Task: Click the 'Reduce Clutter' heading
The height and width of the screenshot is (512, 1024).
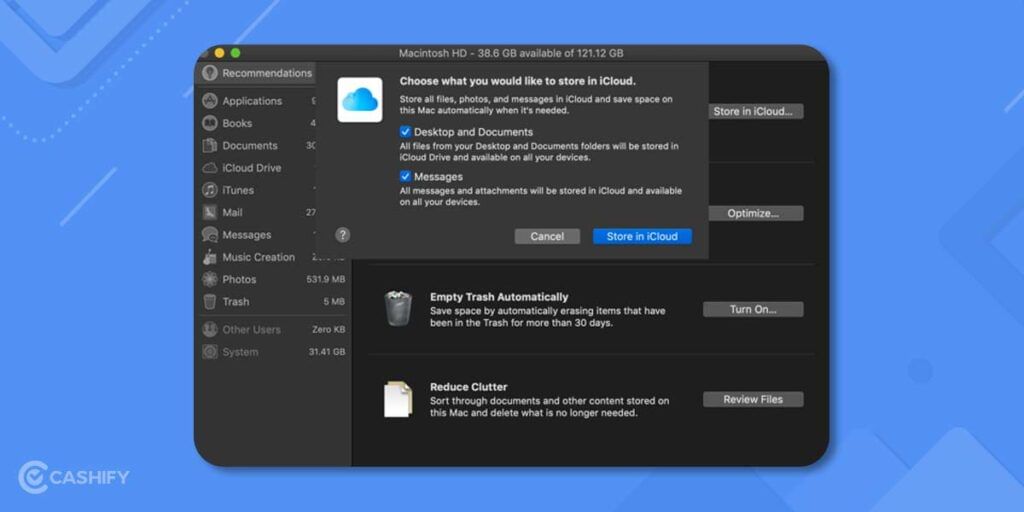Action: point(468,387)
